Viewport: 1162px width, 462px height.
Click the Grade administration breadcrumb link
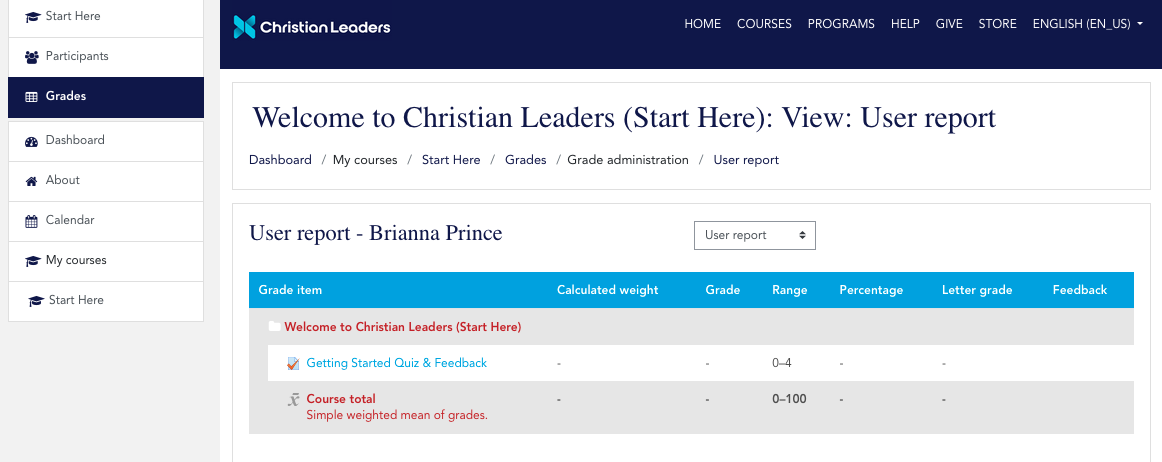tap(628, 160)
